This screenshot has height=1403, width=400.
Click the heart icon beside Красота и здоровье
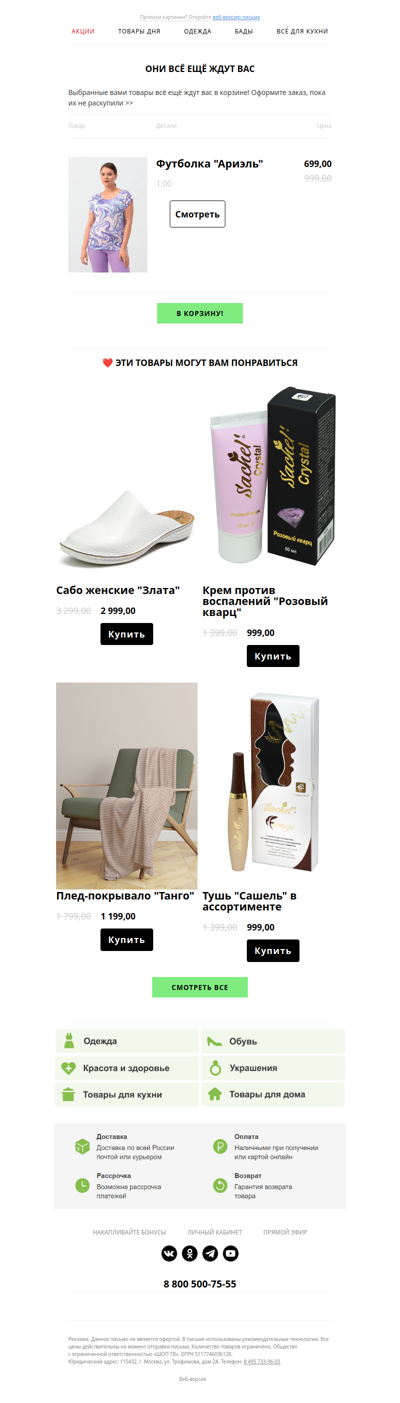point(69,1068)
